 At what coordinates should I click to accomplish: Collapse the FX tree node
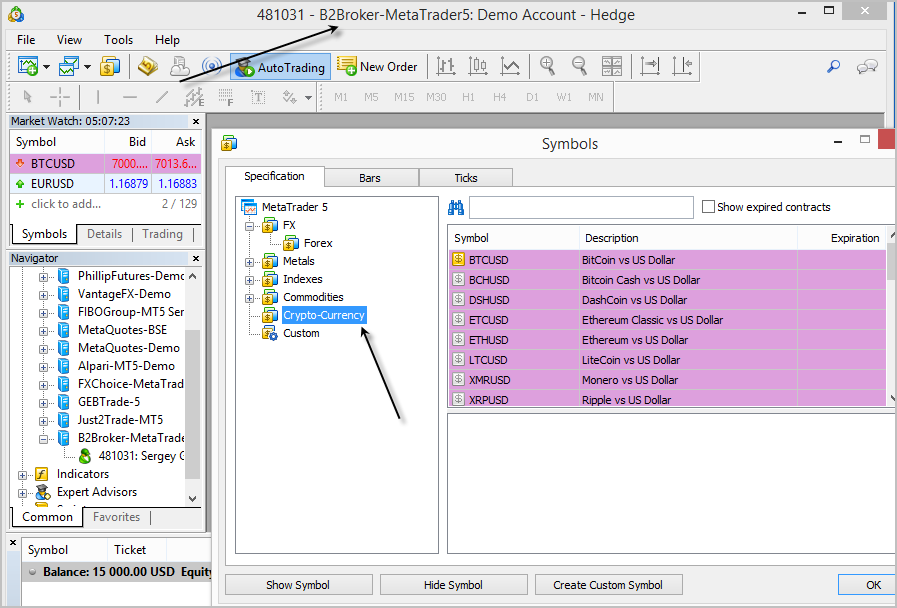pos(249,226)
